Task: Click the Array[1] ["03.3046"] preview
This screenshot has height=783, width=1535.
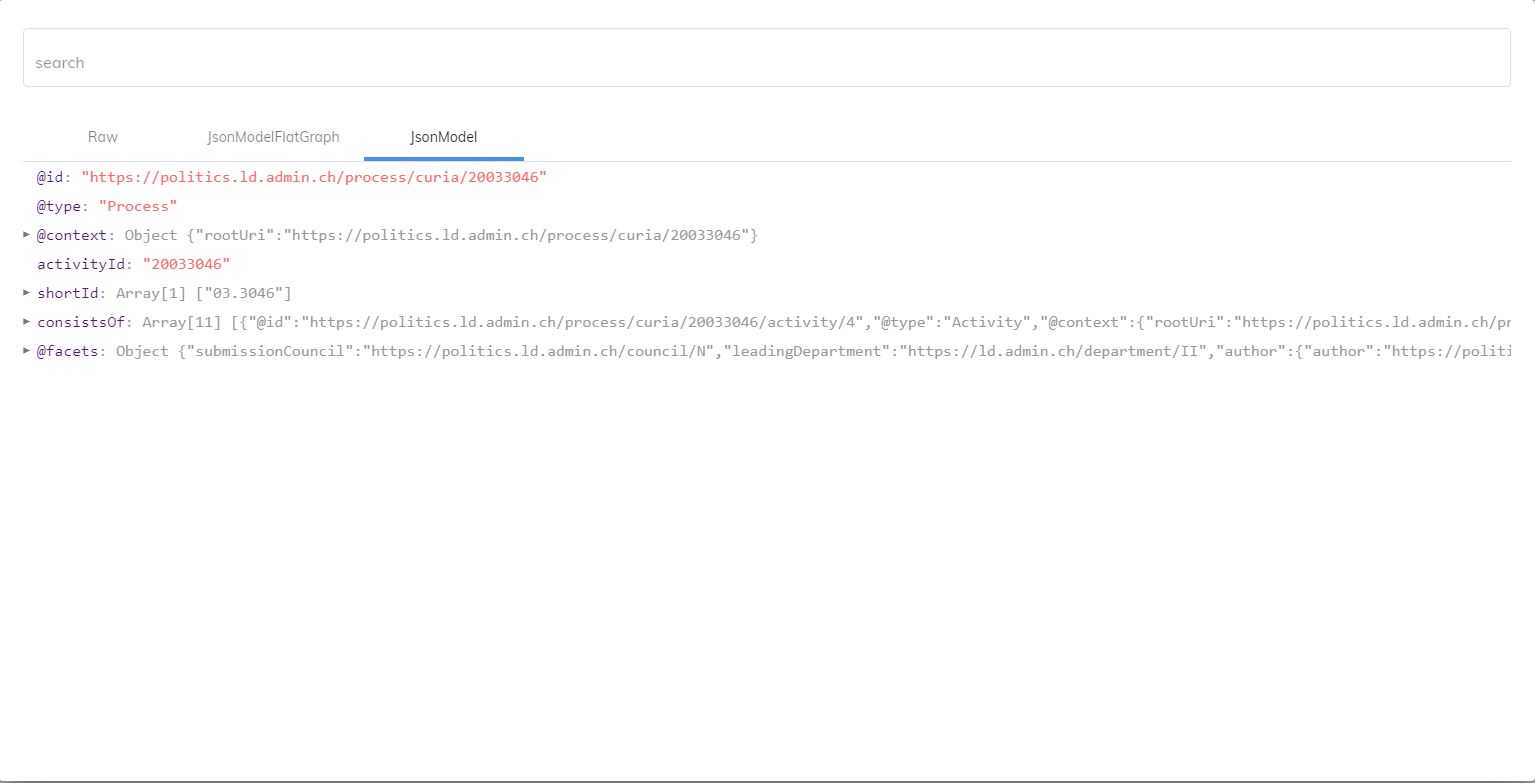Action: point(204,293)
